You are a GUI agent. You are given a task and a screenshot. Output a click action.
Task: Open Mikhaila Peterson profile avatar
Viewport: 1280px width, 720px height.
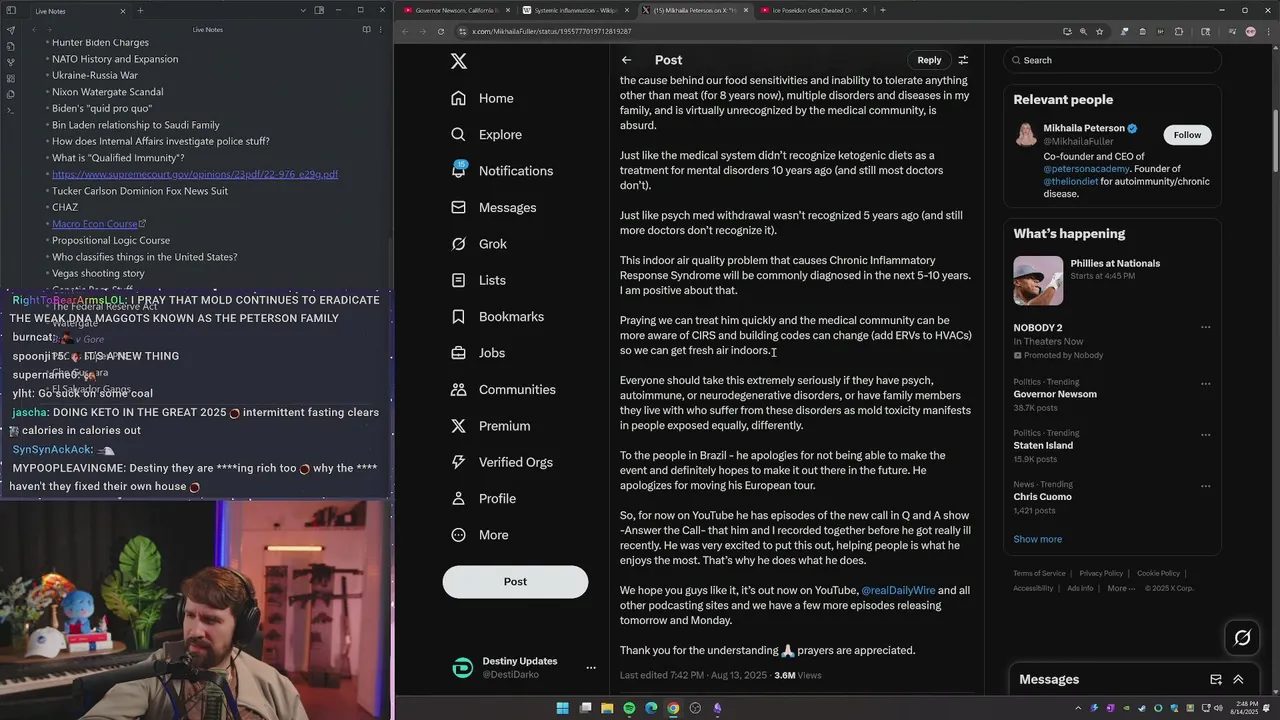point(1026,135)
